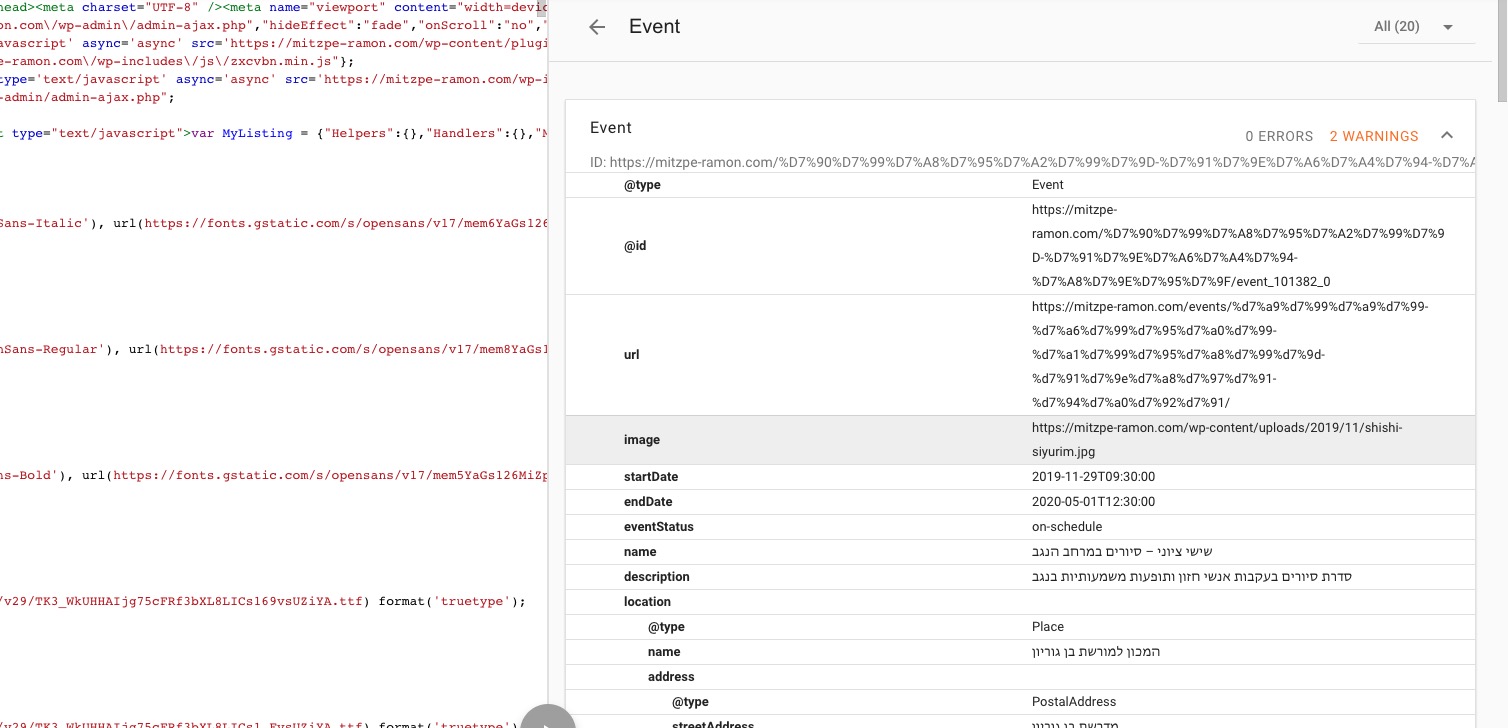Select the image property row
Viewport: 1508px width, 728px height.
[1019, 440]
